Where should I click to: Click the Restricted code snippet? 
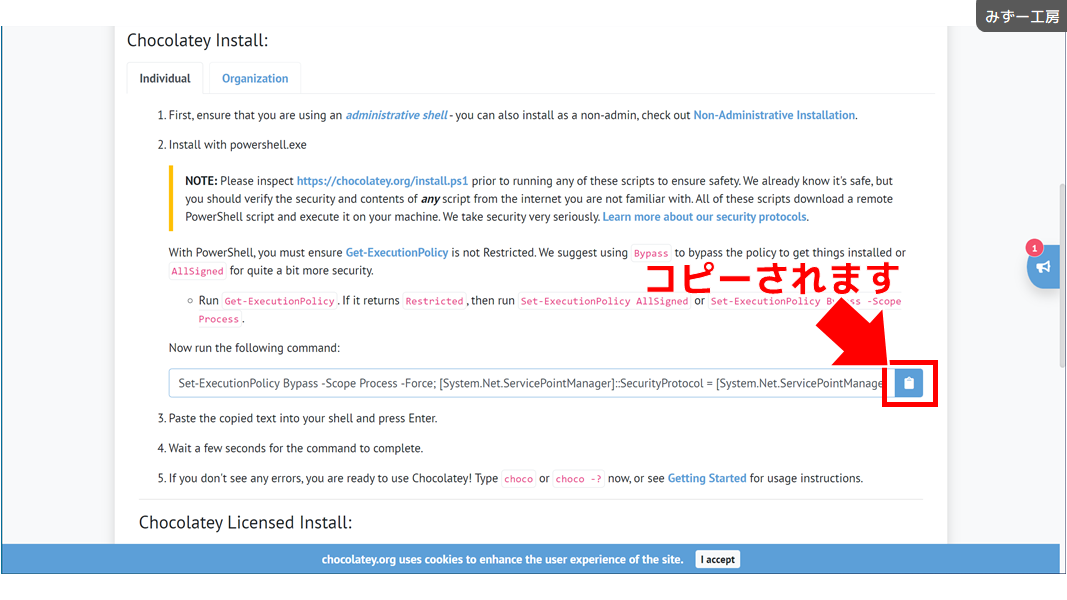pos(434,301)
